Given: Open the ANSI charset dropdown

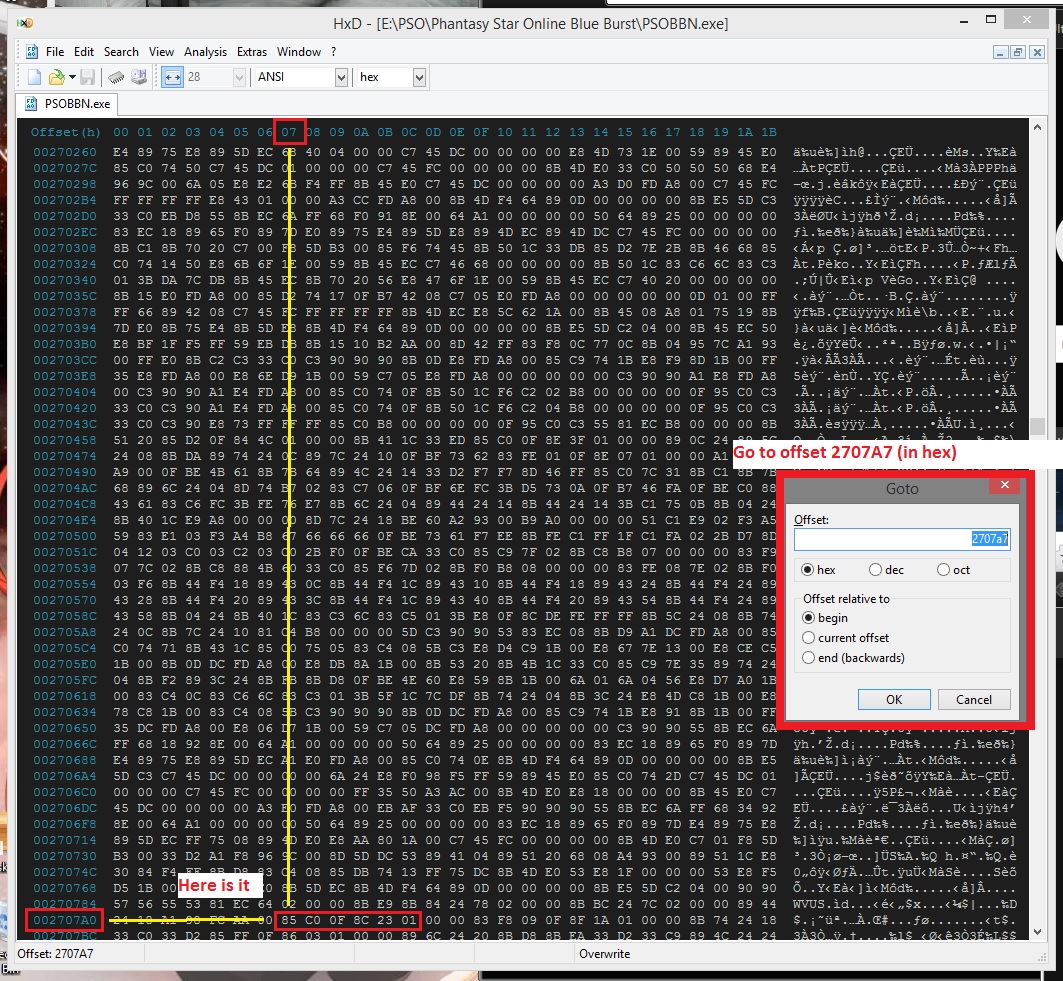Looking at the screenshot, I should (341, 77).
